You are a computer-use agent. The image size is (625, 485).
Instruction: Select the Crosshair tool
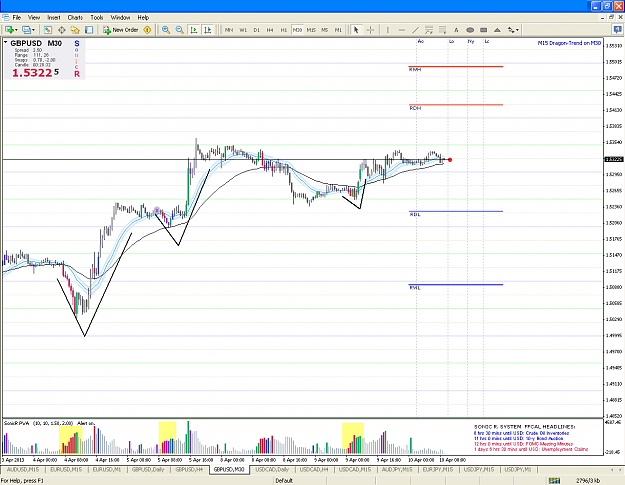(370, 30)
